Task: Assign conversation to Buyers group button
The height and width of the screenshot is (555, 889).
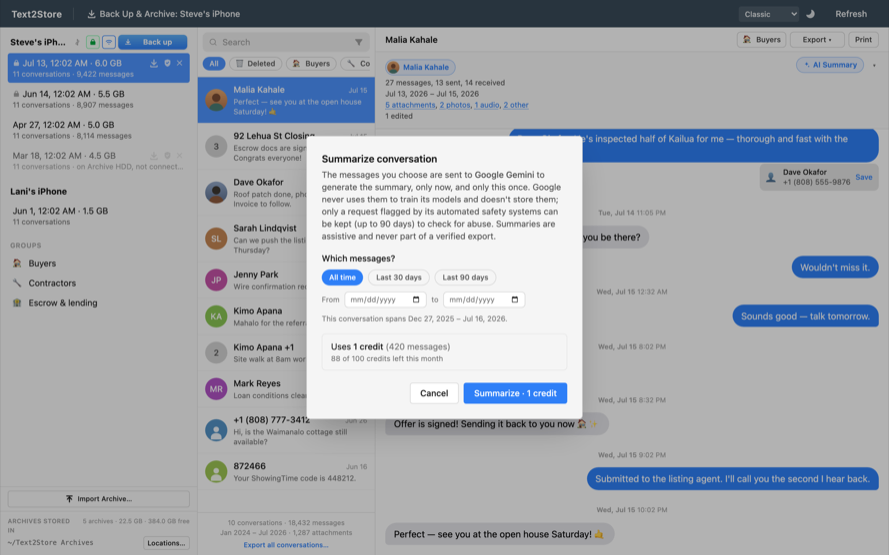Action: coord(761,40)
